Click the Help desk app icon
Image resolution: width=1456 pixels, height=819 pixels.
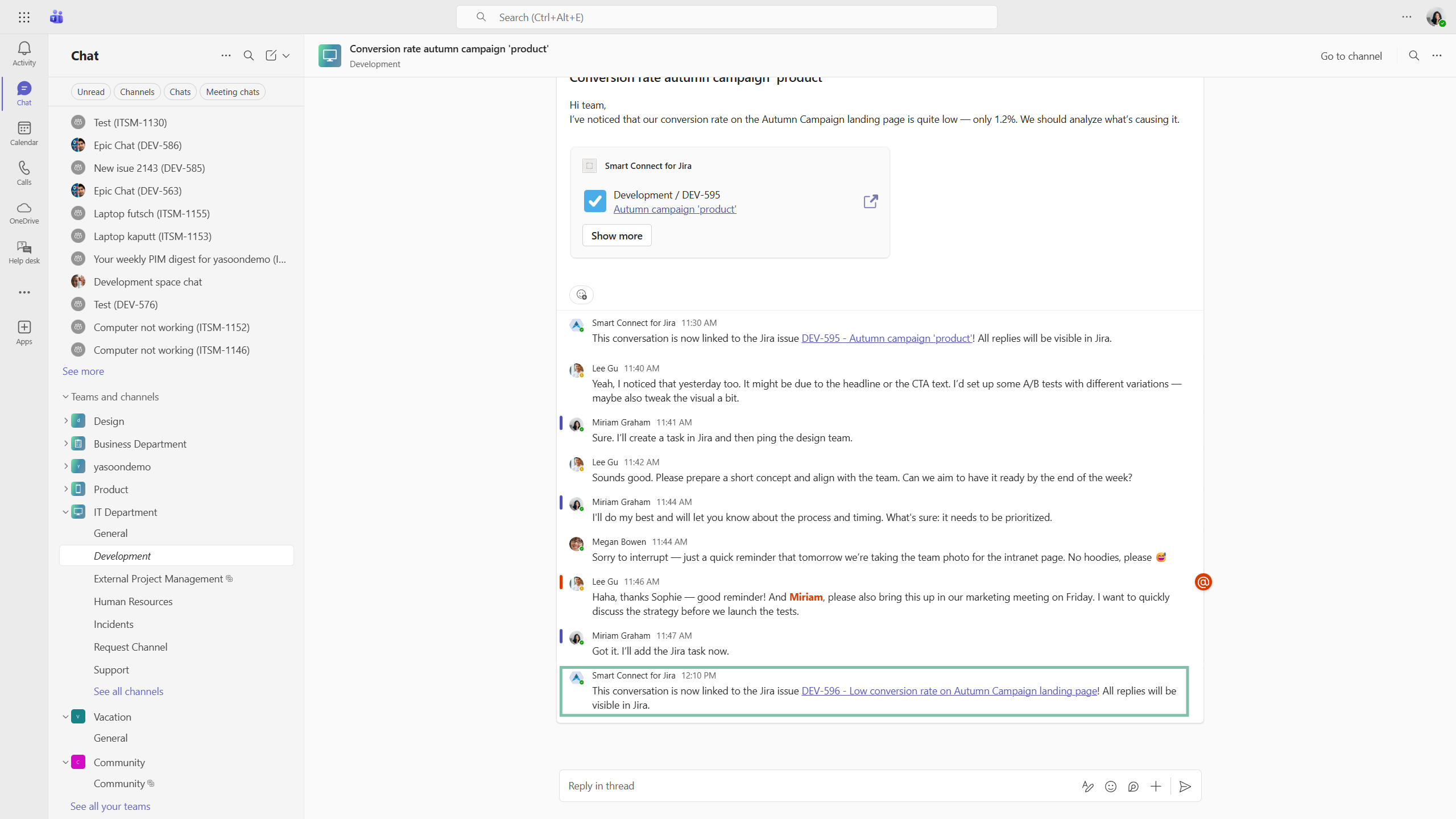(24, 248)
